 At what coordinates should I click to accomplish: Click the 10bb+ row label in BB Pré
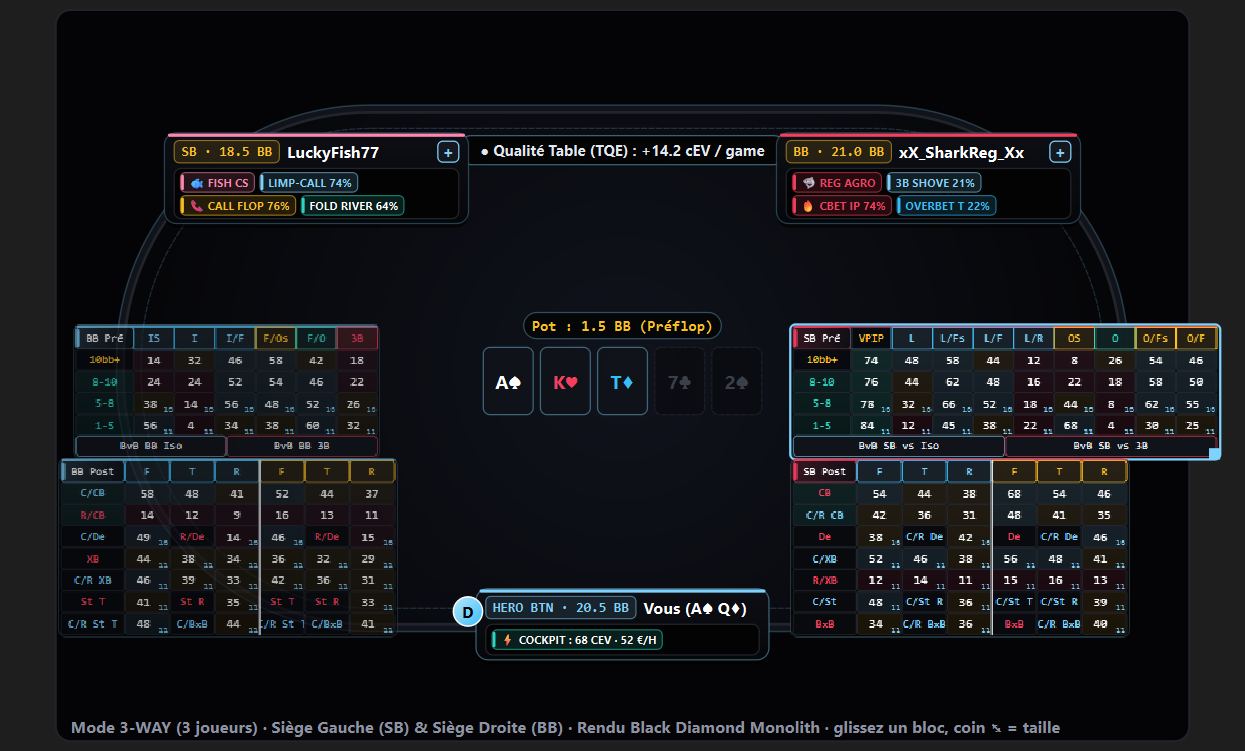(x=106, y=360)
